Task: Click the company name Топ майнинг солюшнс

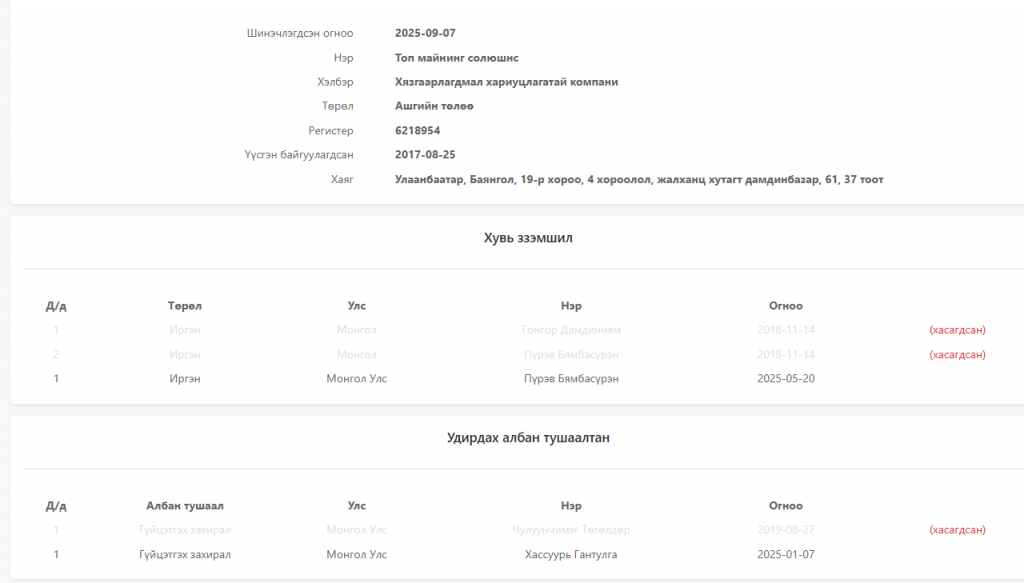Action: tap(456, 58)
